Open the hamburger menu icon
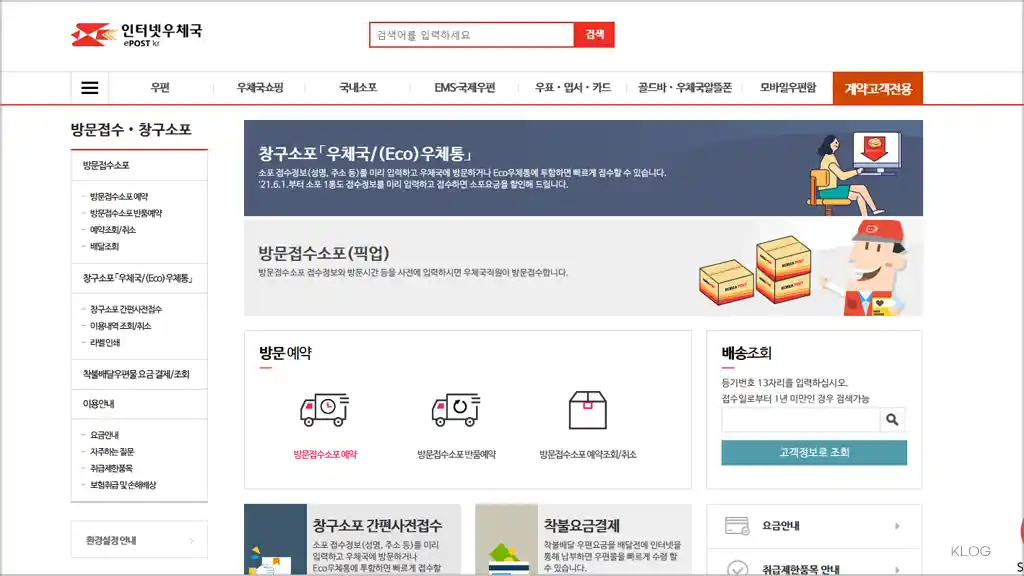The width and height of the screenshot is (1024, 576). pyautogui.click(x=88, y=87)
